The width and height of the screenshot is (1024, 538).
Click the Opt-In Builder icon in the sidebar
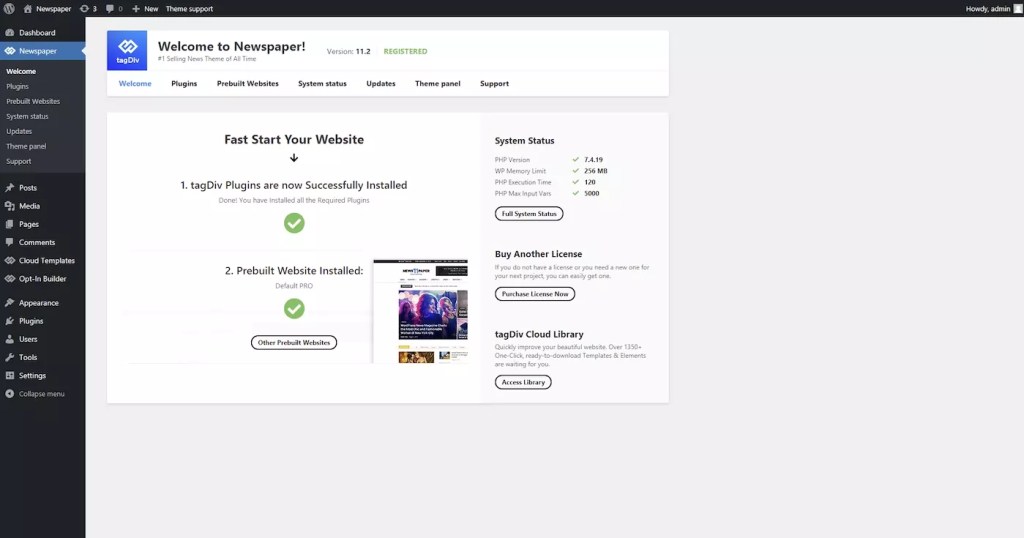pos(10,279)
